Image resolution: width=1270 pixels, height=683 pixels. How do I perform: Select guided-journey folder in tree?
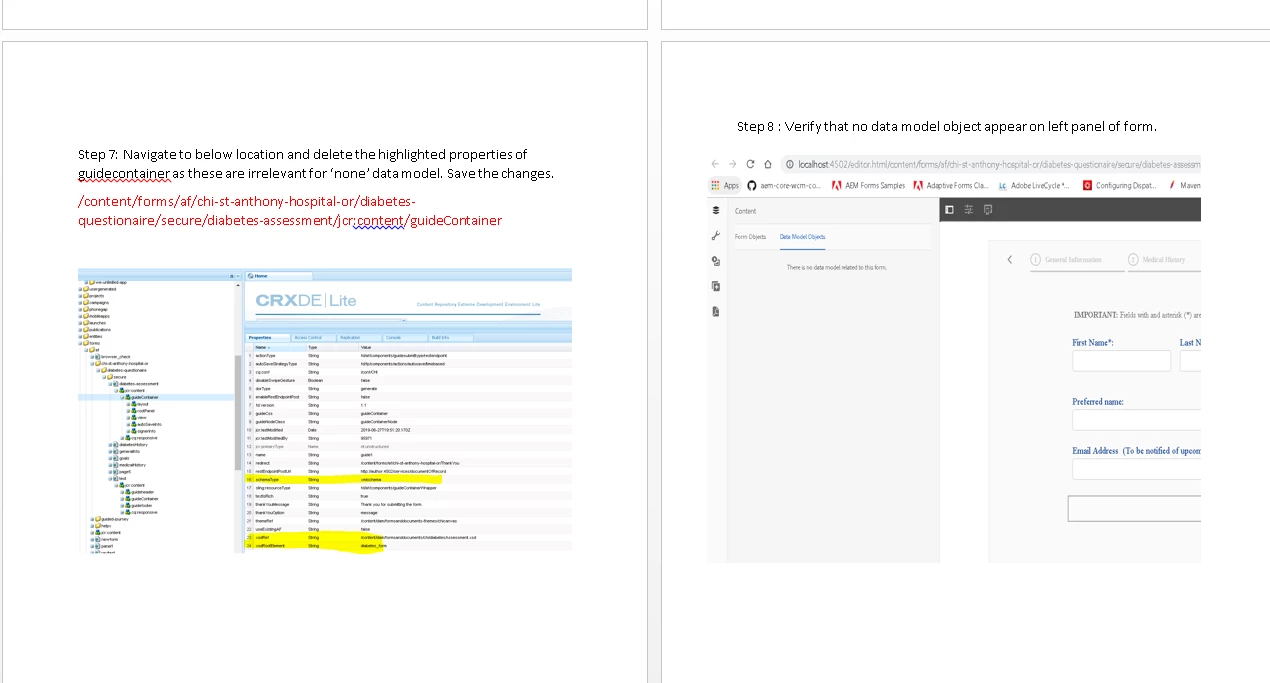coord(112,519)
